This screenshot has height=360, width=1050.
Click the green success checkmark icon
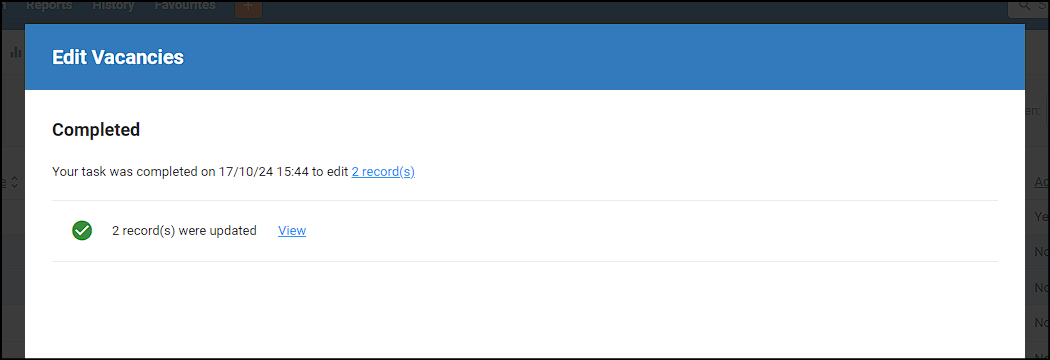82,231
